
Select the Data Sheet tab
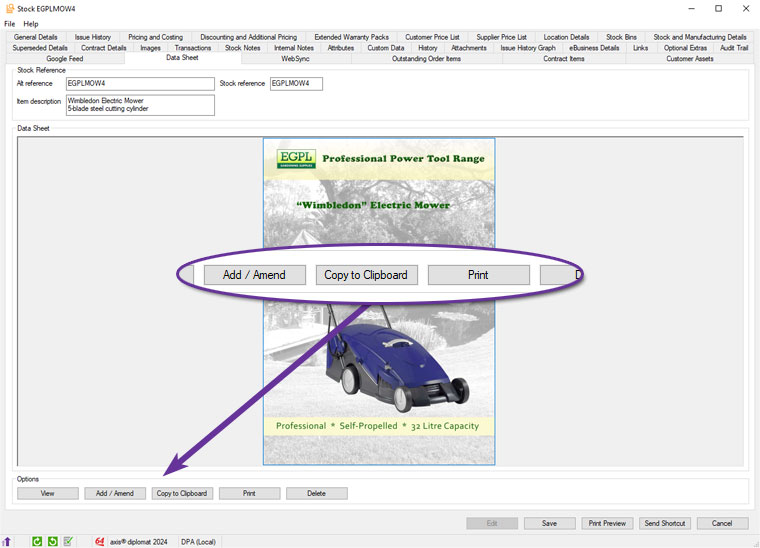(x=182, y=58)
